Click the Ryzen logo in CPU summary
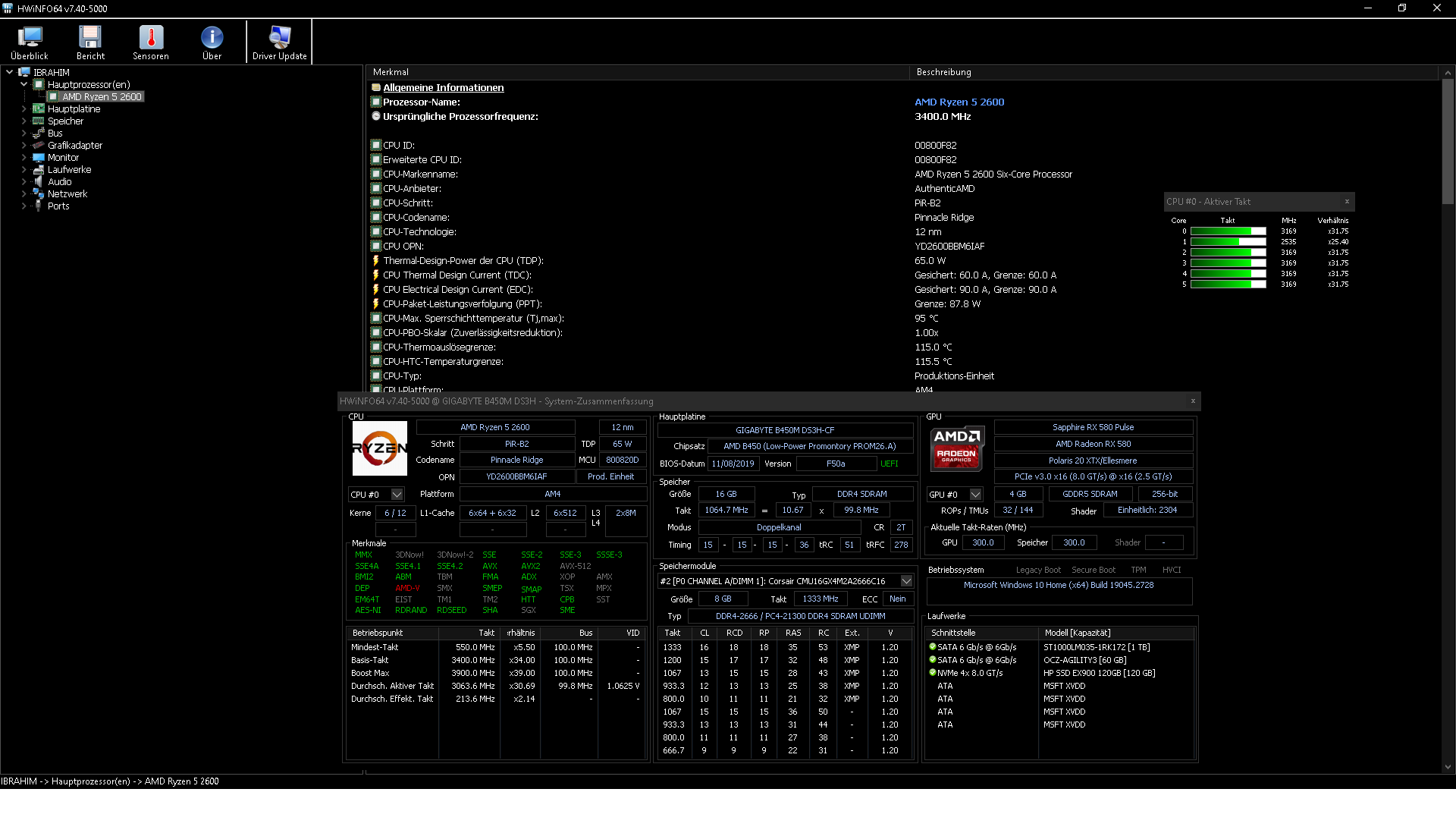Viewport: 1456px width, 833px height. click(x=380, y=448)
